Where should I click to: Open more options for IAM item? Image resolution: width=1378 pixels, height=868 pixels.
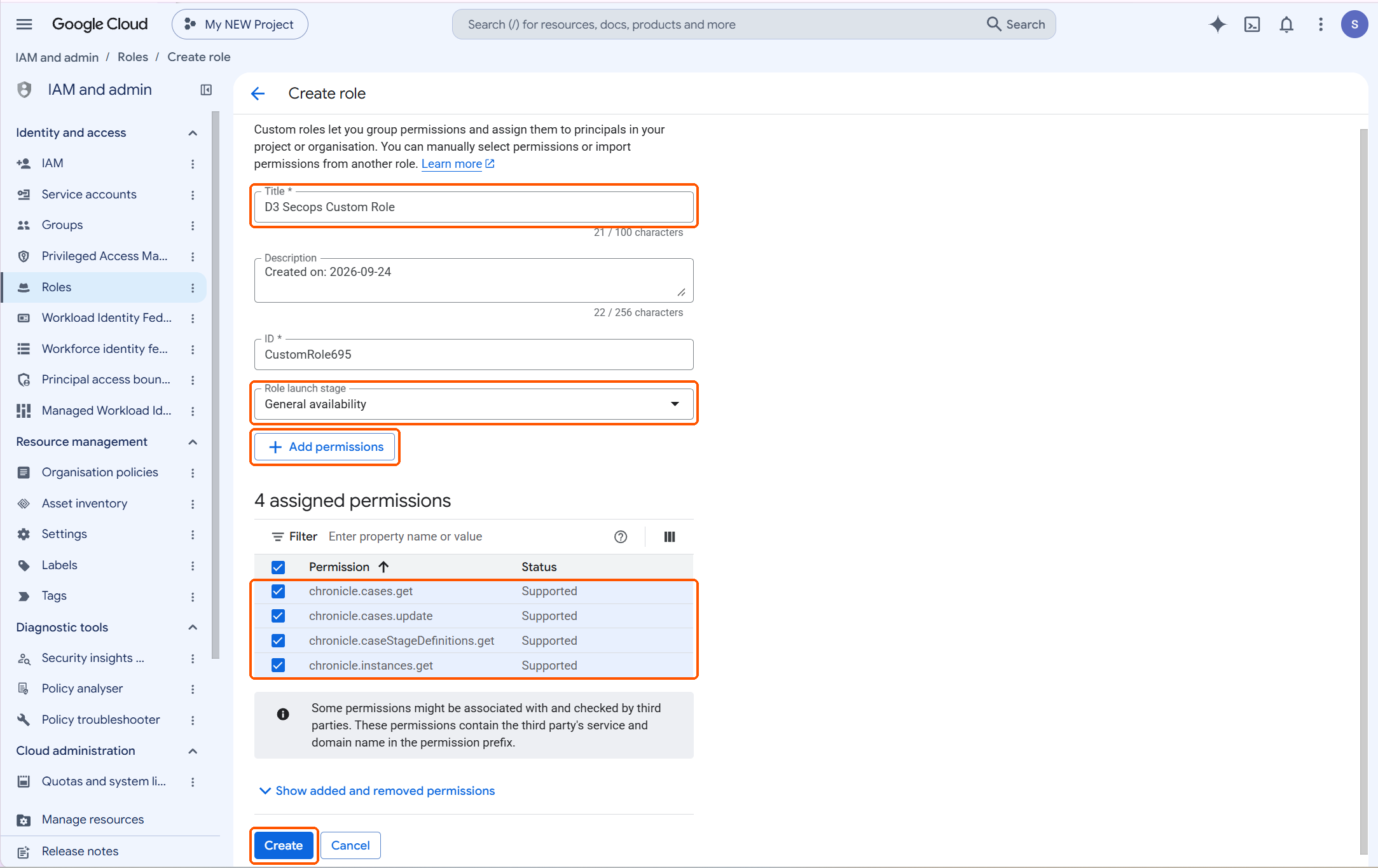tap(193, 163)
